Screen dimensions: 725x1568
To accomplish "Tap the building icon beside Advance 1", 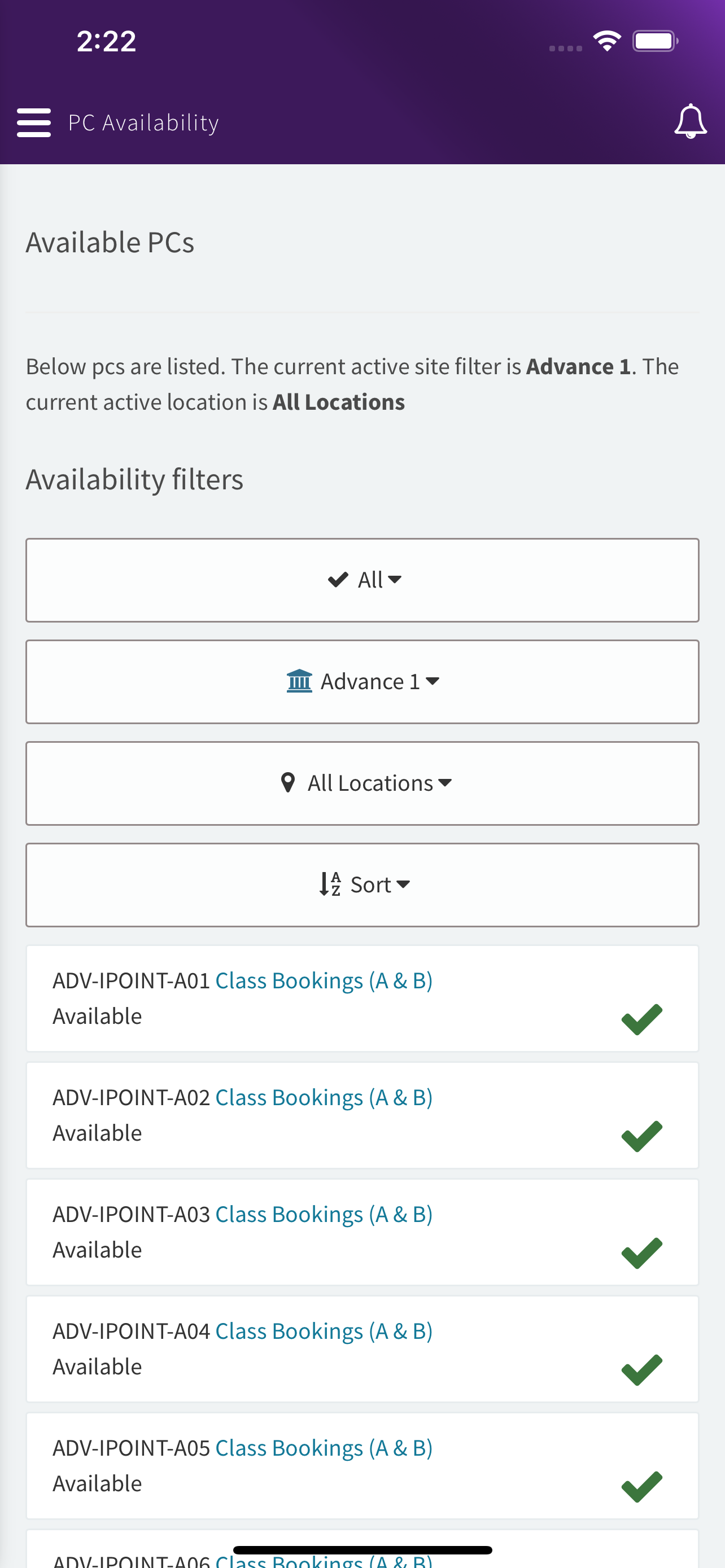I will point(299,681).
